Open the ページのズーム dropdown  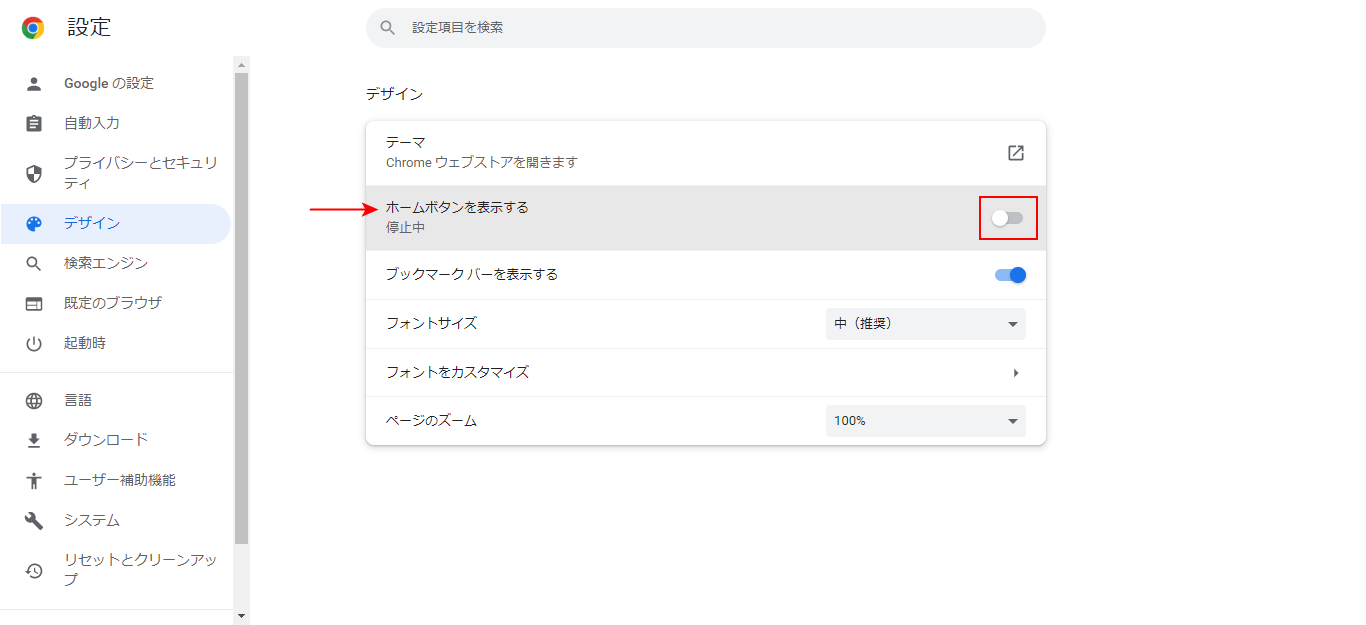(926, 421)
